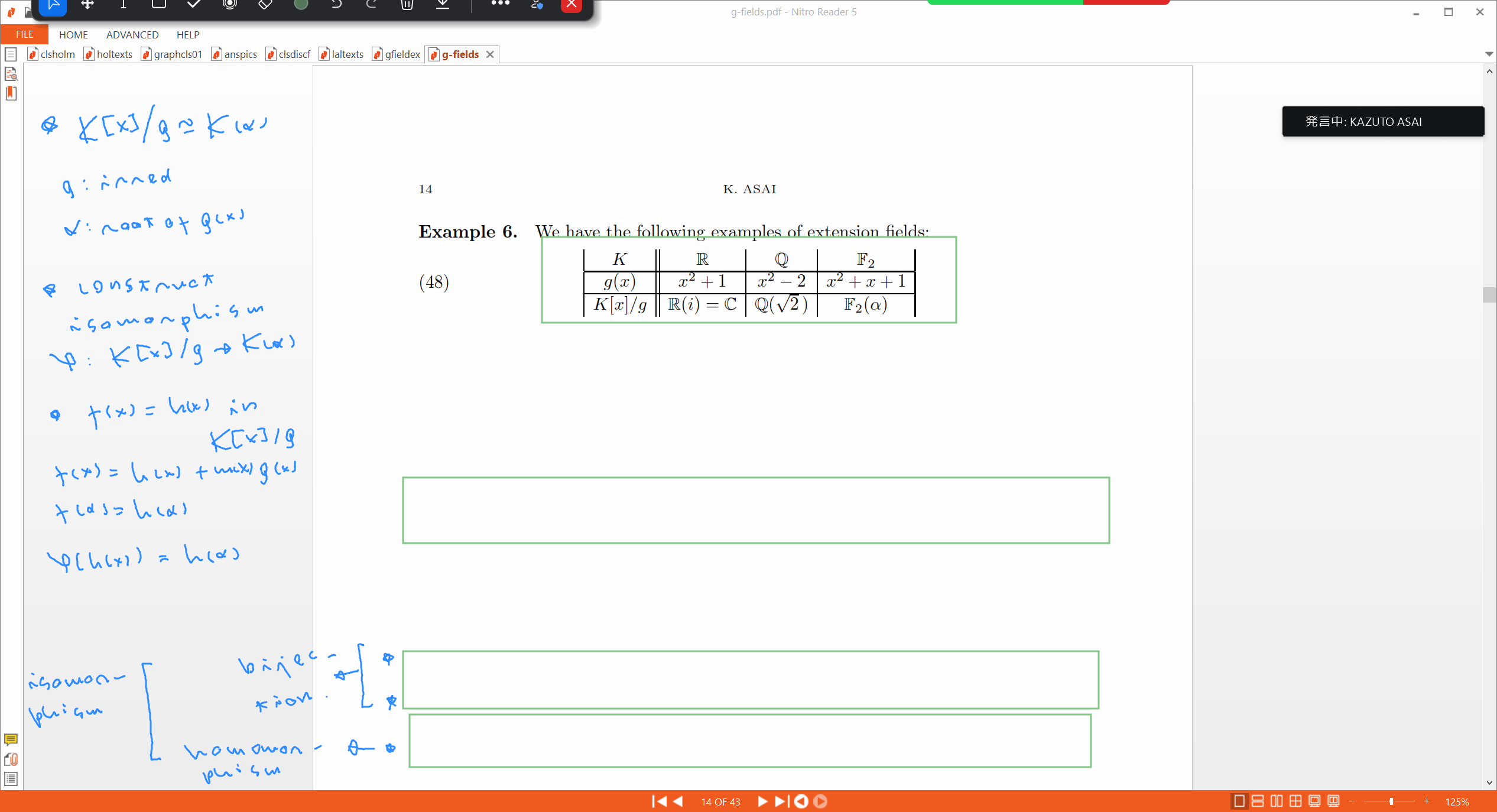Open the FILE menu

pyautogui.click(x=24, y=34)
